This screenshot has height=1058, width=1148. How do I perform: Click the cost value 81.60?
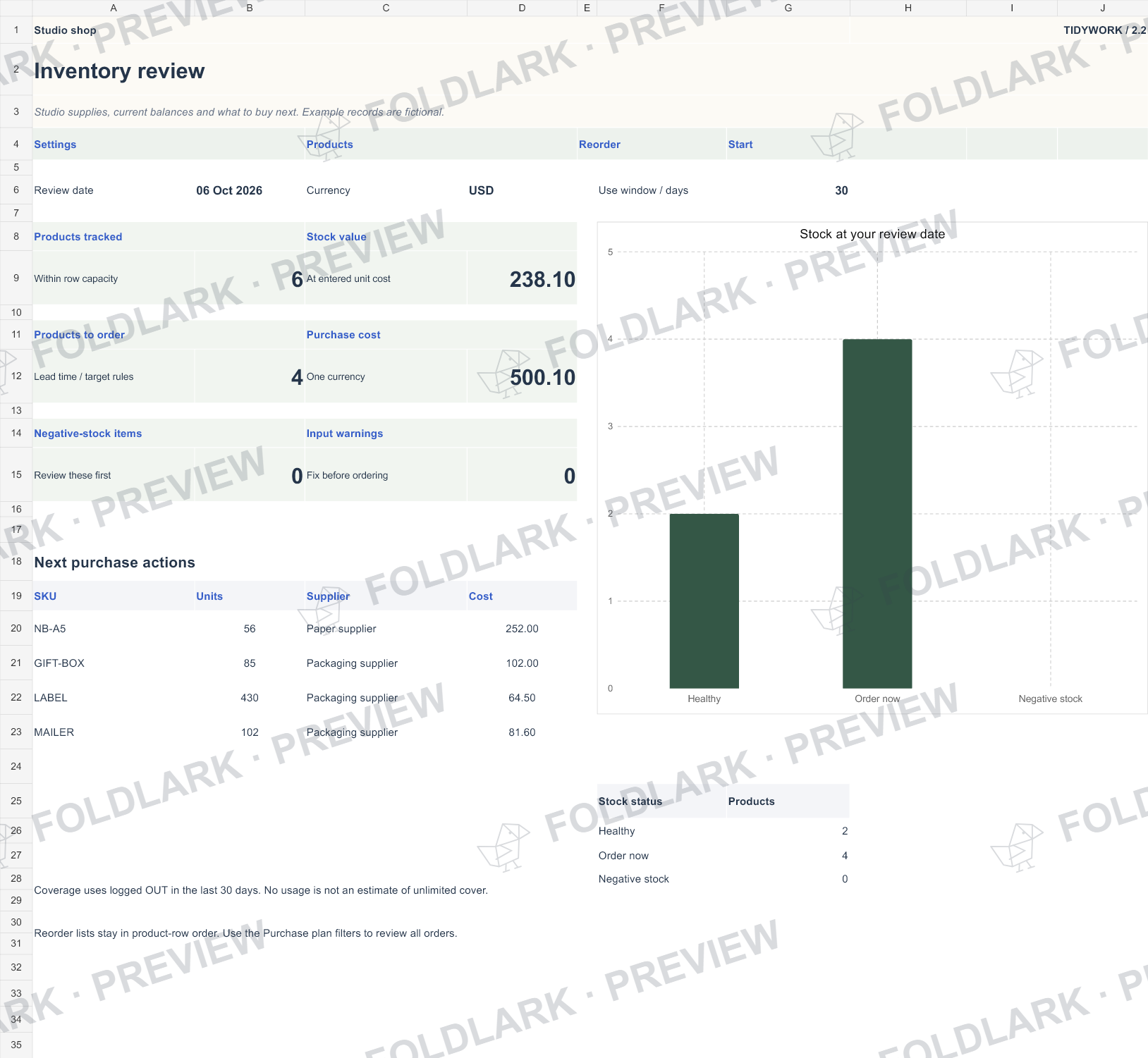pos(522,732)
